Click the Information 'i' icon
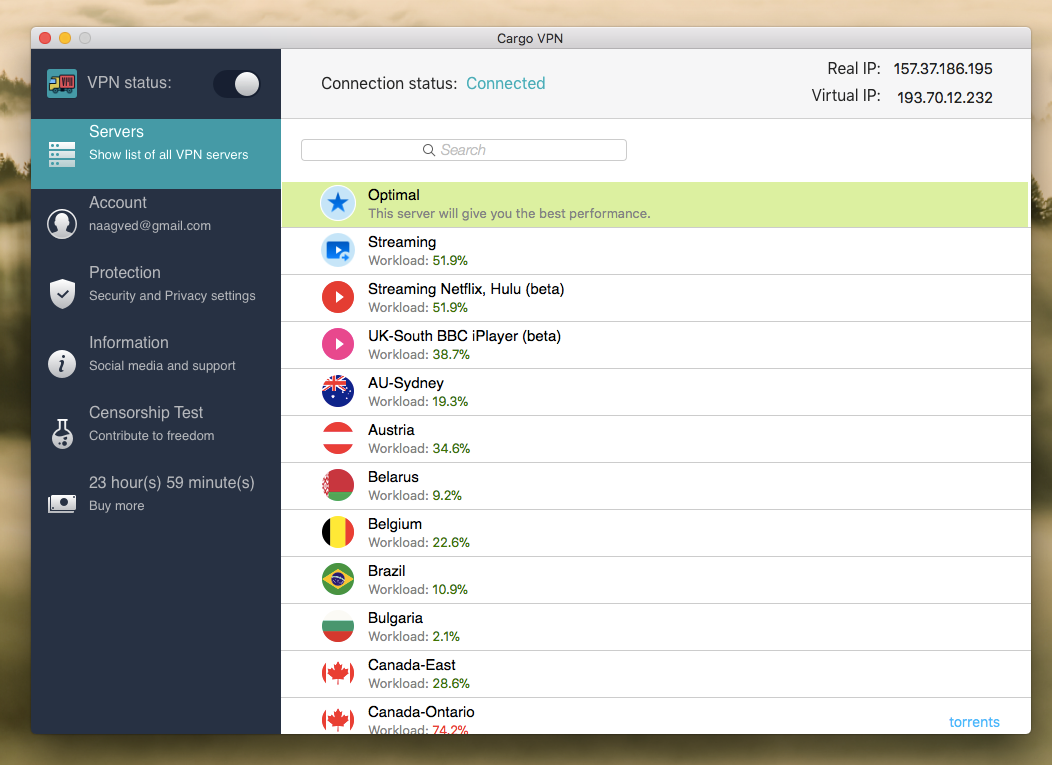Viewport: 1052px width, 765px height. point(62,363)
